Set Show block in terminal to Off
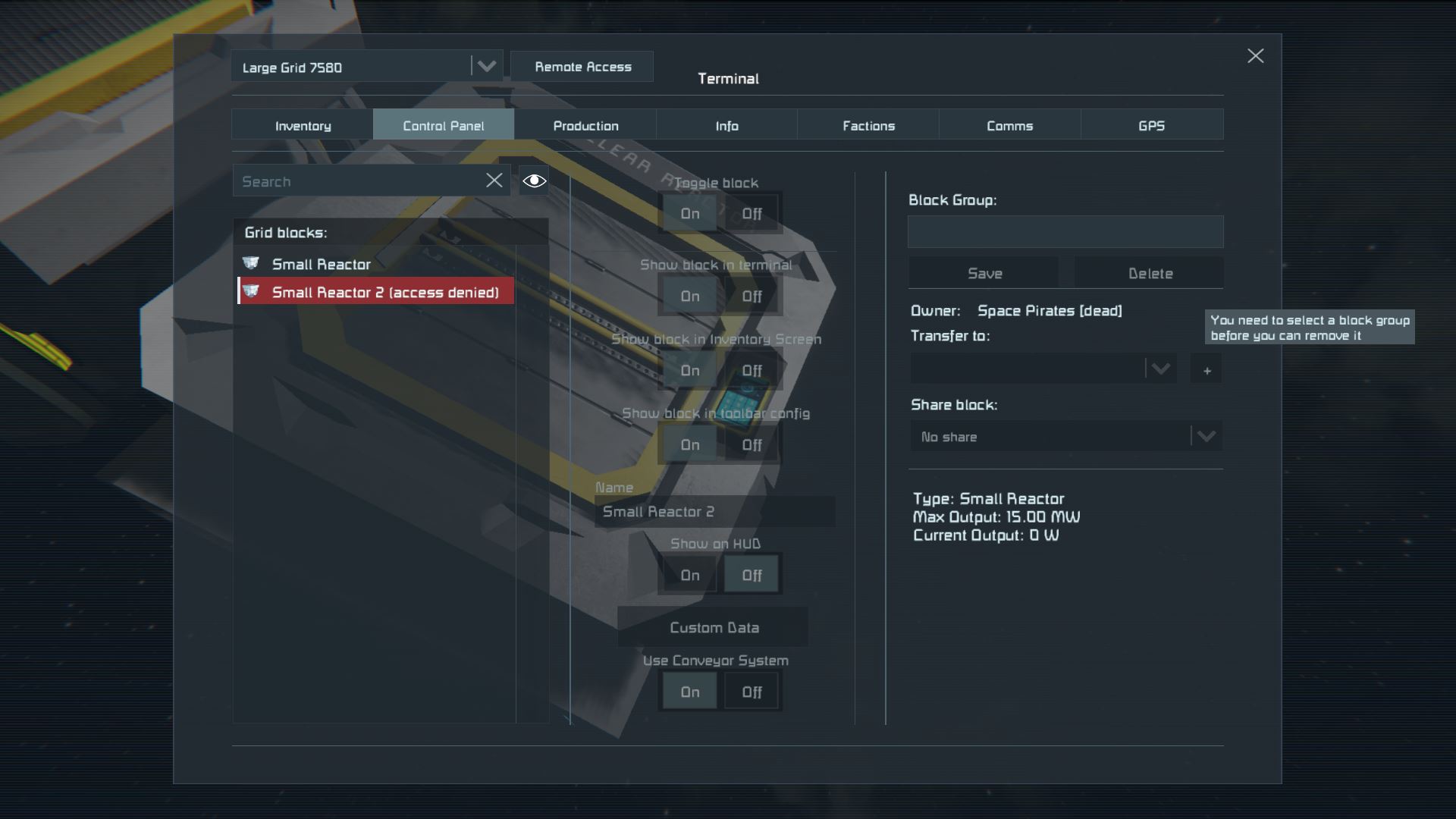Screen dimensions: 1456x819 tap(751, 297)
